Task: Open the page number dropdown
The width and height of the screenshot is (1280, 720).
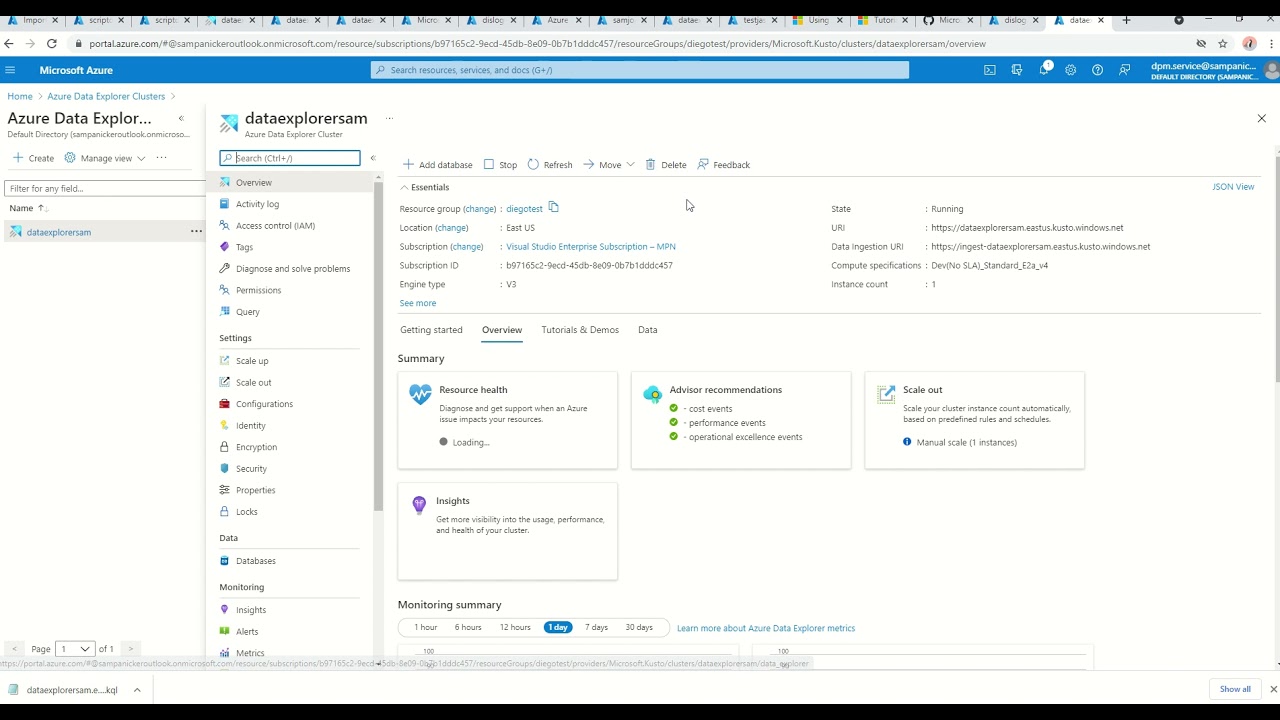Action: 75,649
